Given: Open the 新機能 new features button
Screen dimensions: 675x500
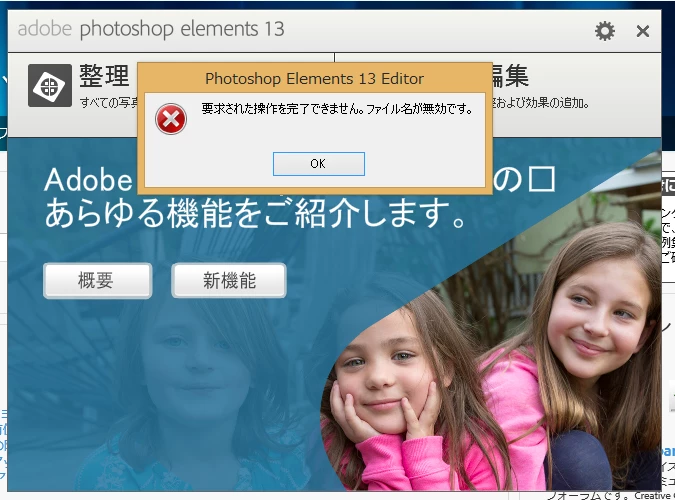Looking at the screenshot, I should (x=229, y=281).
